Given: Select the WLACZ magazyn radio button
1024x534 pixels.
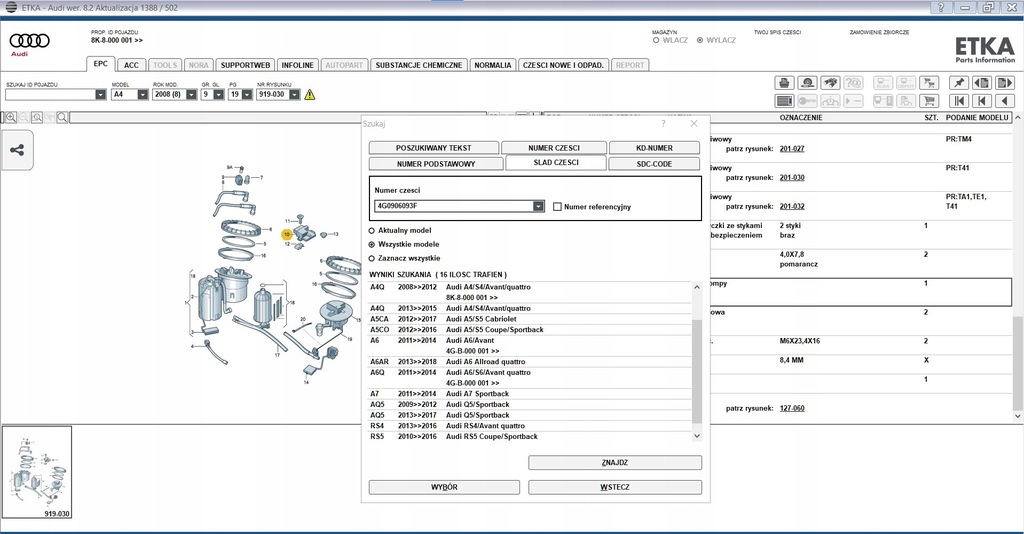Looking at the screenshot, I should click(x=656, y=40).
